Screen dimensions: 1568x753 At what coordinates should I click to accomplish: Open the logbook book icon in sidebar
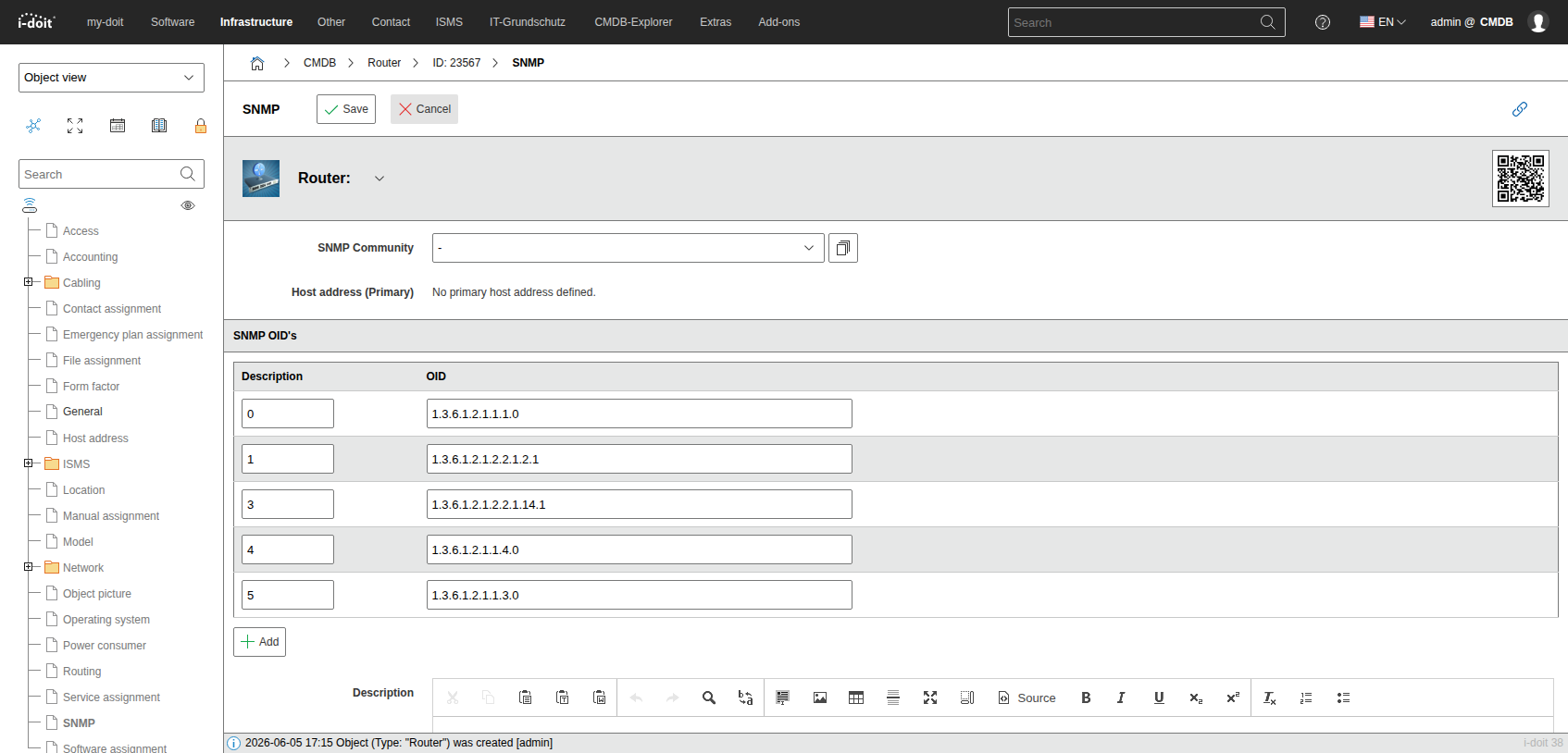[159, 126]
